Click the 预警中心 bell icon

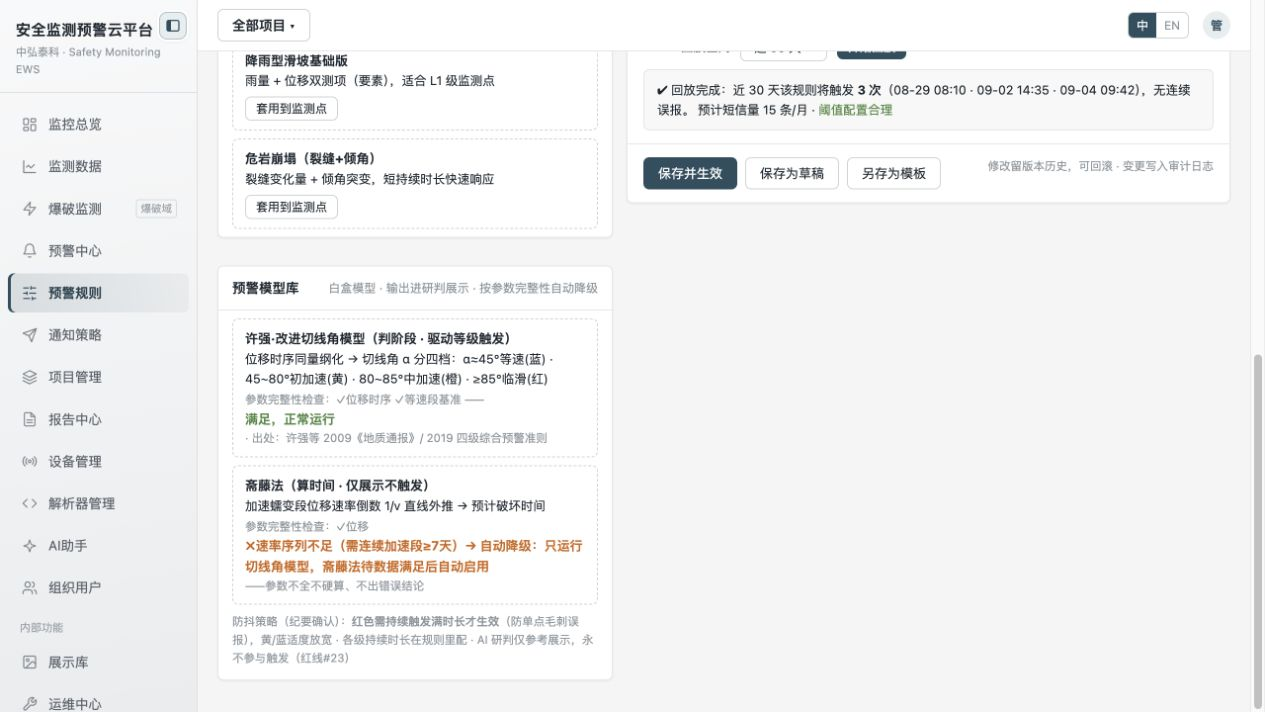(30, 251)
